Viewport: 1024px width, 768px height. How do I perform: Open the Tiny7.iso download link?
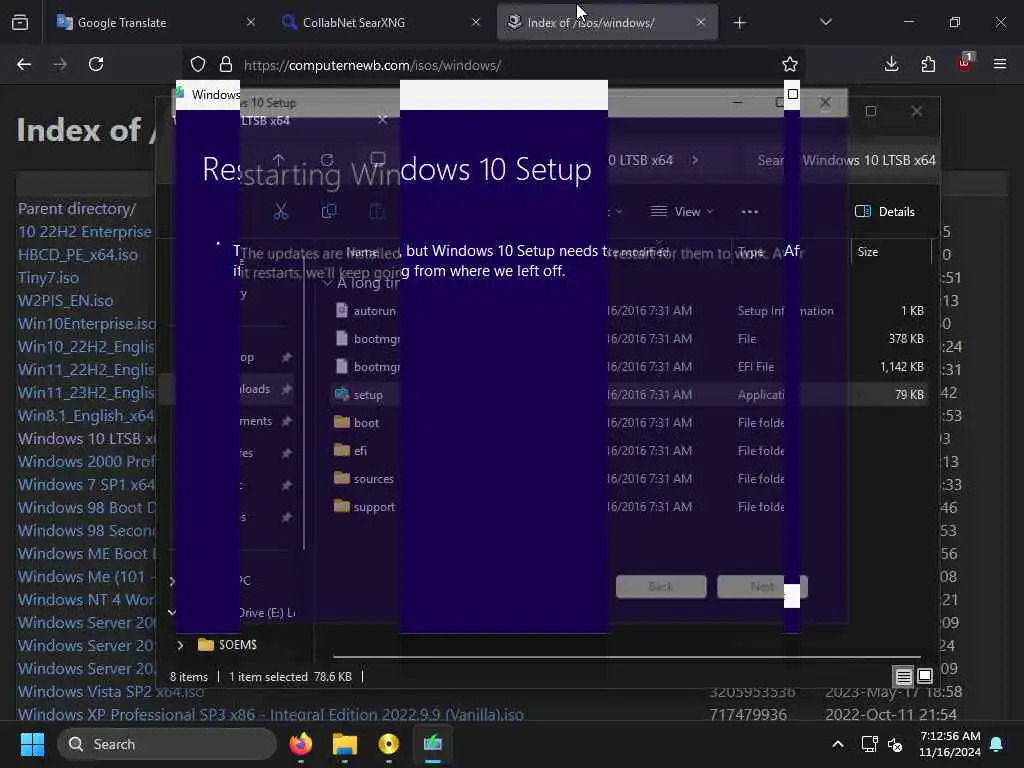point(48,278)
